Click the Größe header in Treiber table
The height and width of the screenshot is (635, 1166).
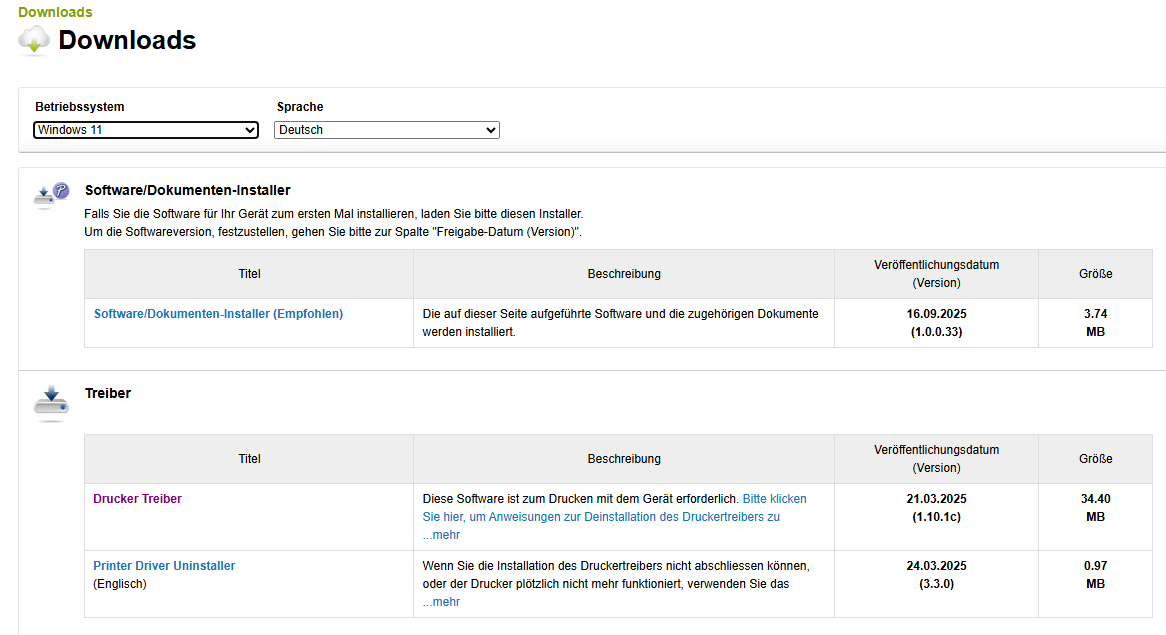pyautogui.click(x=1095, y=459)
